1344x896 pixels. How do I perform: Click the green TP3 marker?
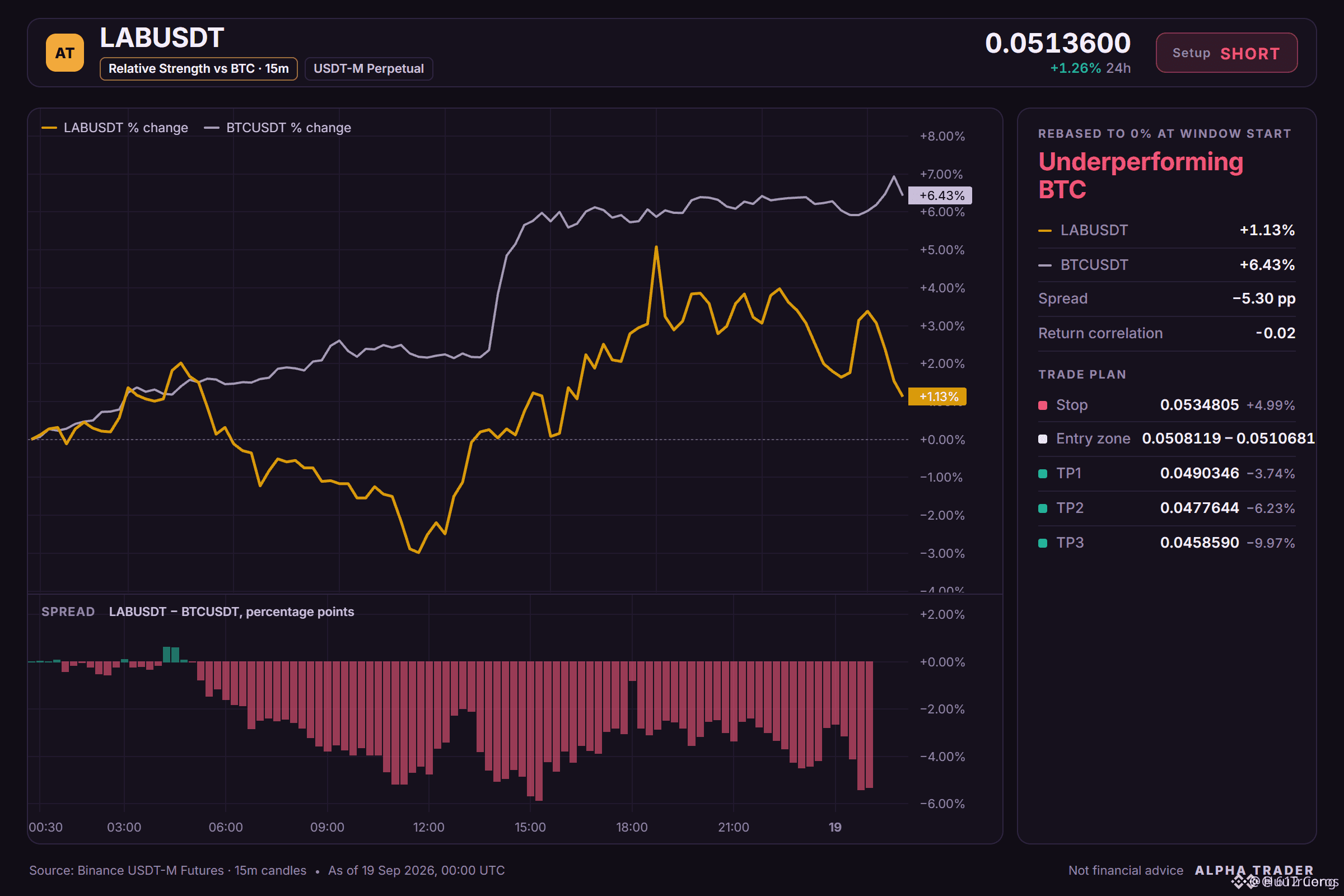click(1042, 543)
